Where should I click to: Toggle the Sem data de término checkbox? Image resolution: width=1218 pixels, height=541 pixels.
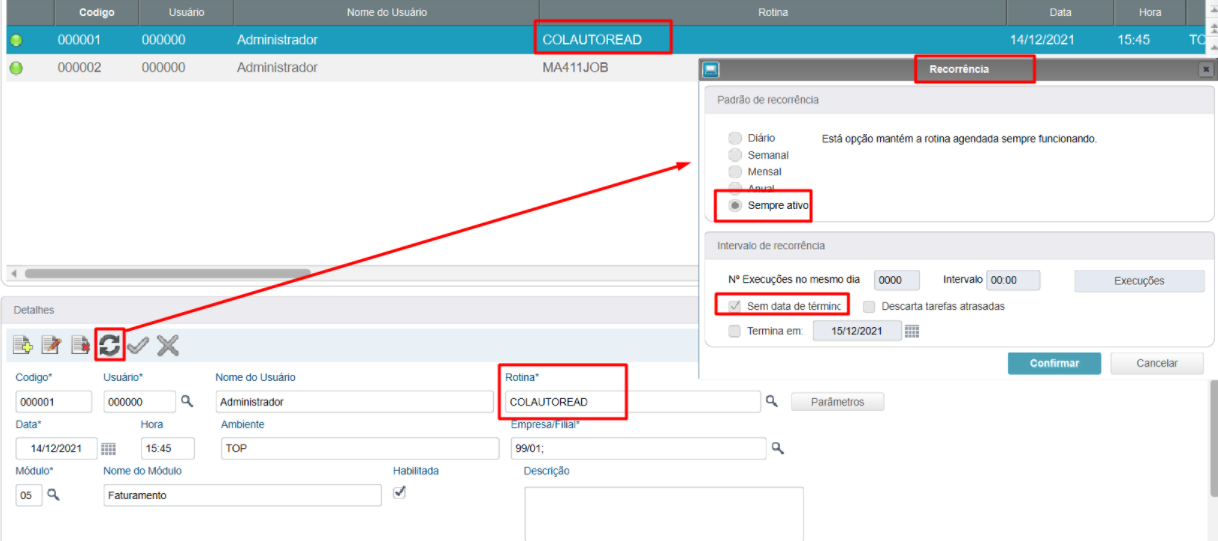point(735,306)
